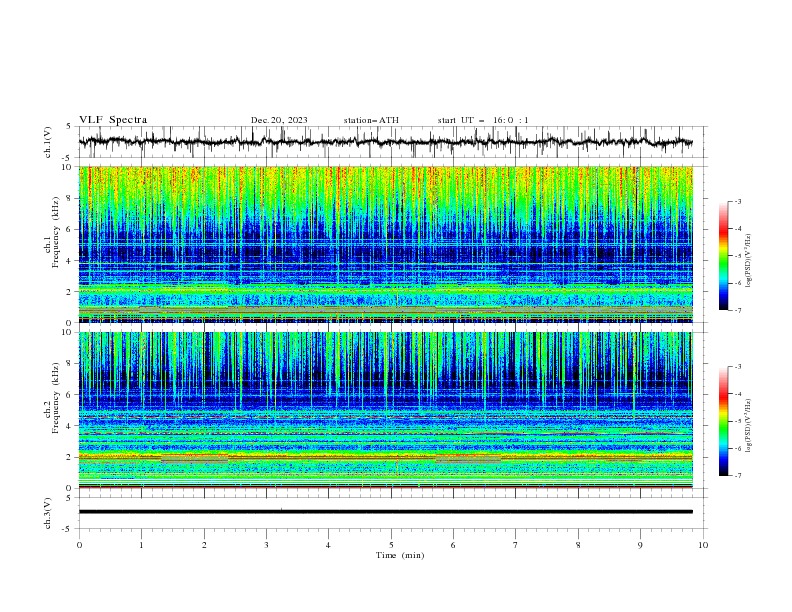The width and height of the screenshot is (792, 612).
Task: Click time axis tick label "9"
Action: (640, 545)
